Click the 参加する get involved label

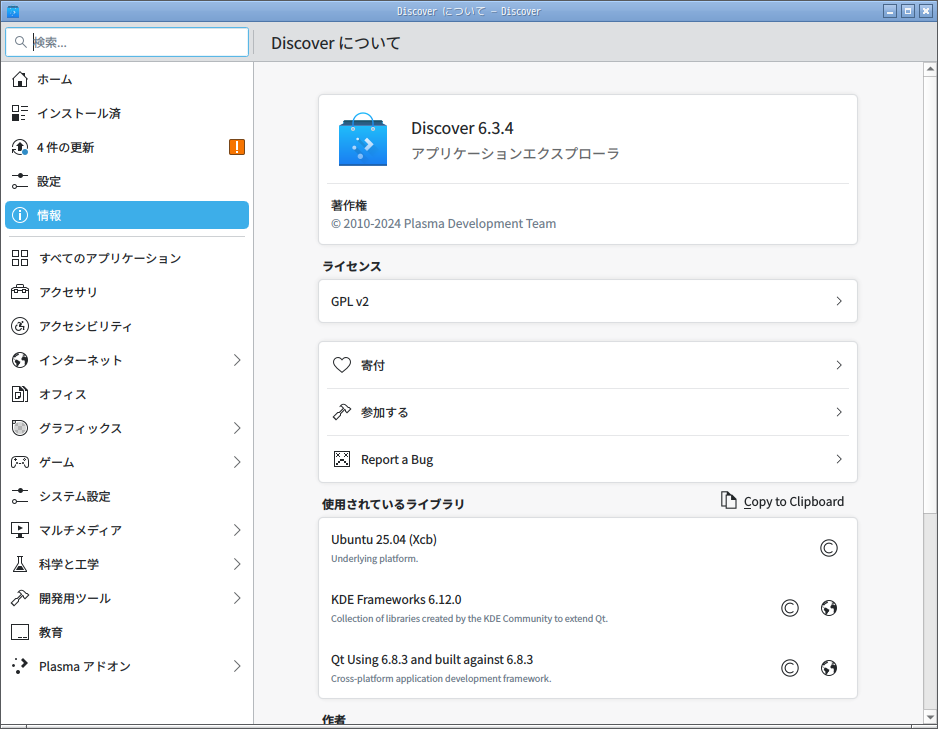pyautogui.click(x=385, y=412)
